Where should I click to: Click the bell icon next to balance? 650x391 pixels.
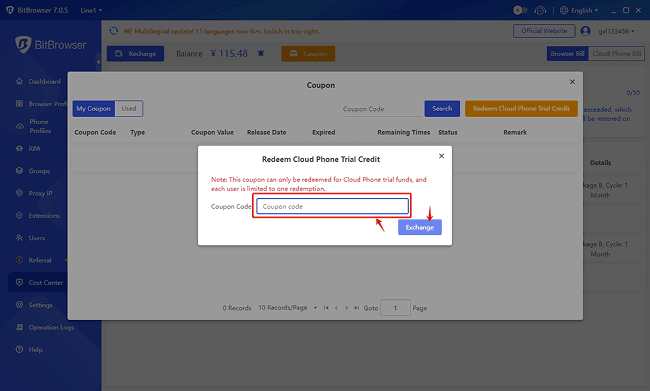point(261,53)
